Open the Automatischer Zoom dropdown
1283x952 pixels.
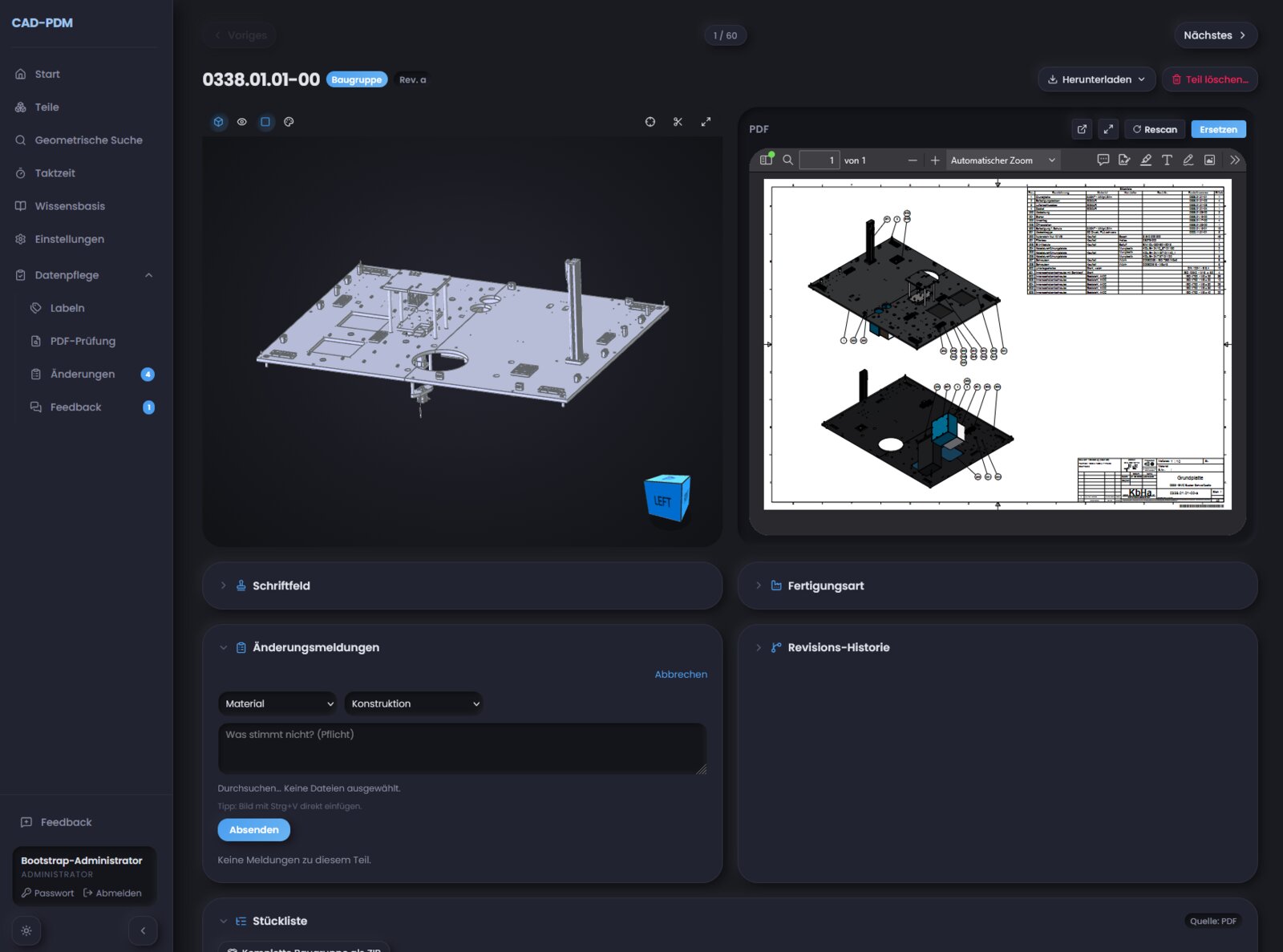click(x=1003, y=160)
